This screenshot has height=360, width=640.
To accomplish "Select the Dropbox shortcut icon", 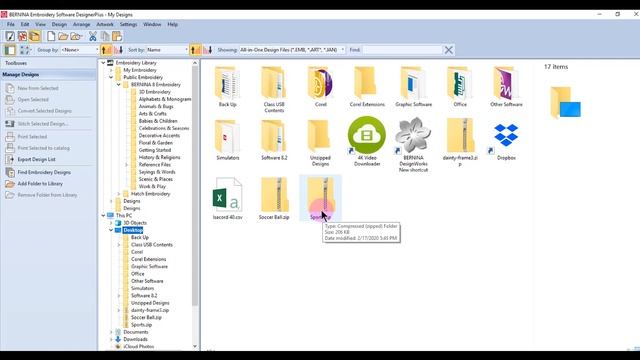I will coord(506,139).
